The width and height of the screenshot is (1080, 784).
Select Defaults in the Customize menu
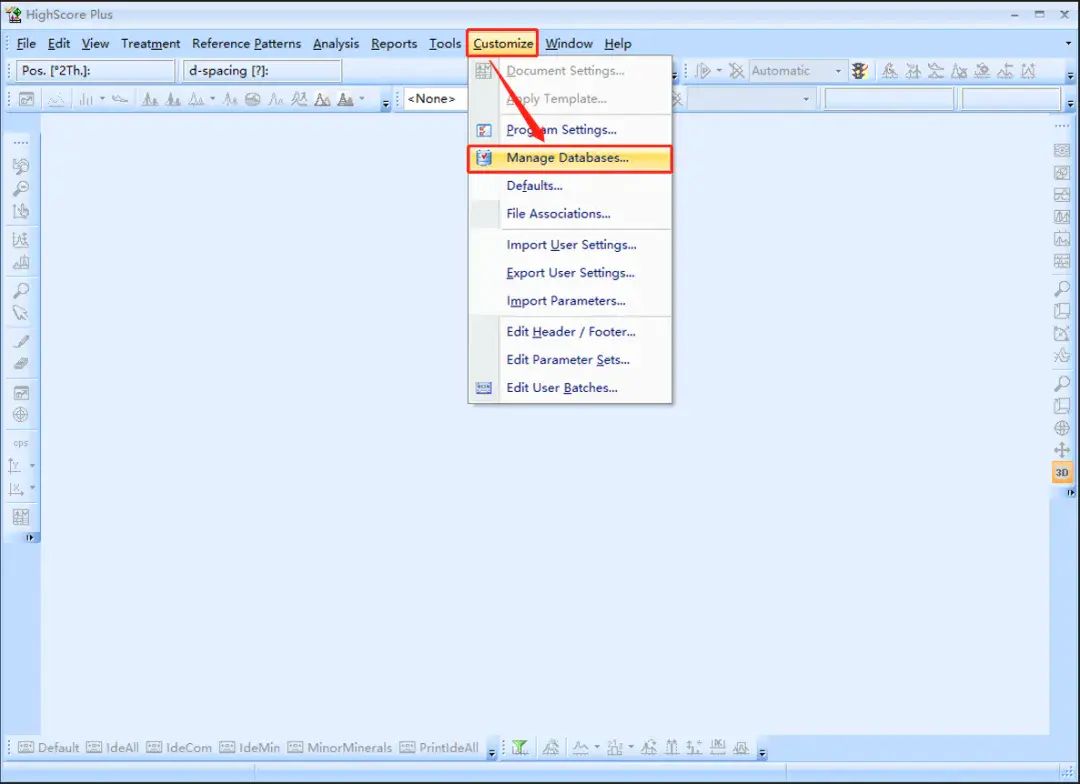[x=570, y=186]
